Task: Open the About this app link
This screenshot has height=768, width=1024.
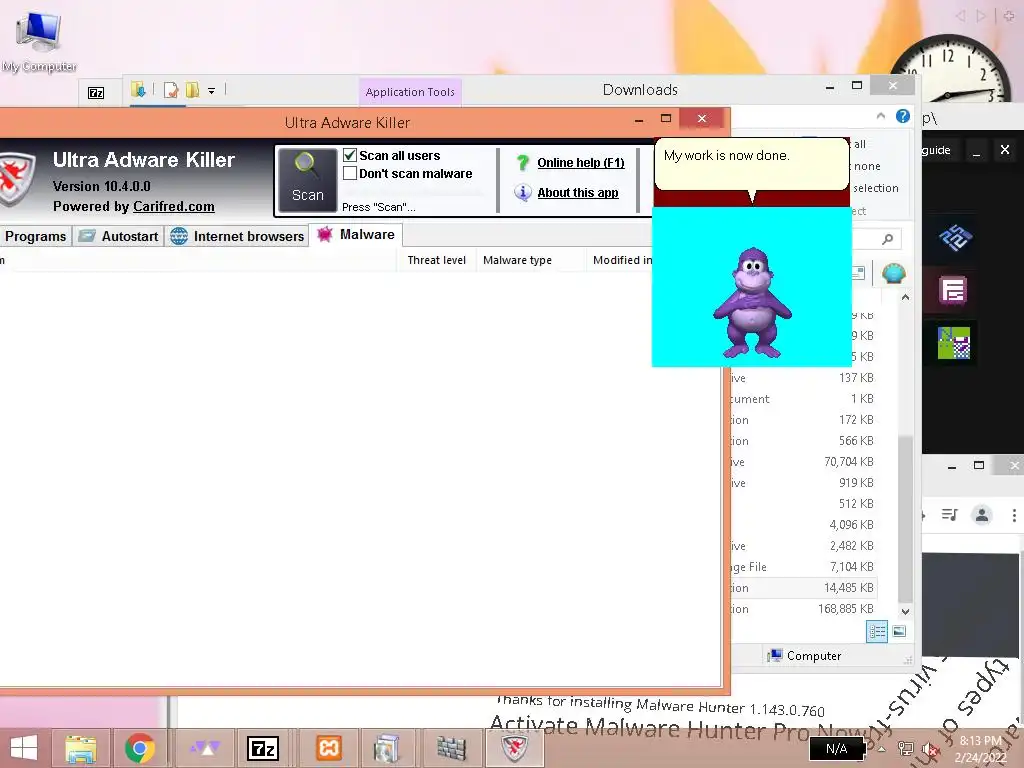Action: click(x=577, y=193)
